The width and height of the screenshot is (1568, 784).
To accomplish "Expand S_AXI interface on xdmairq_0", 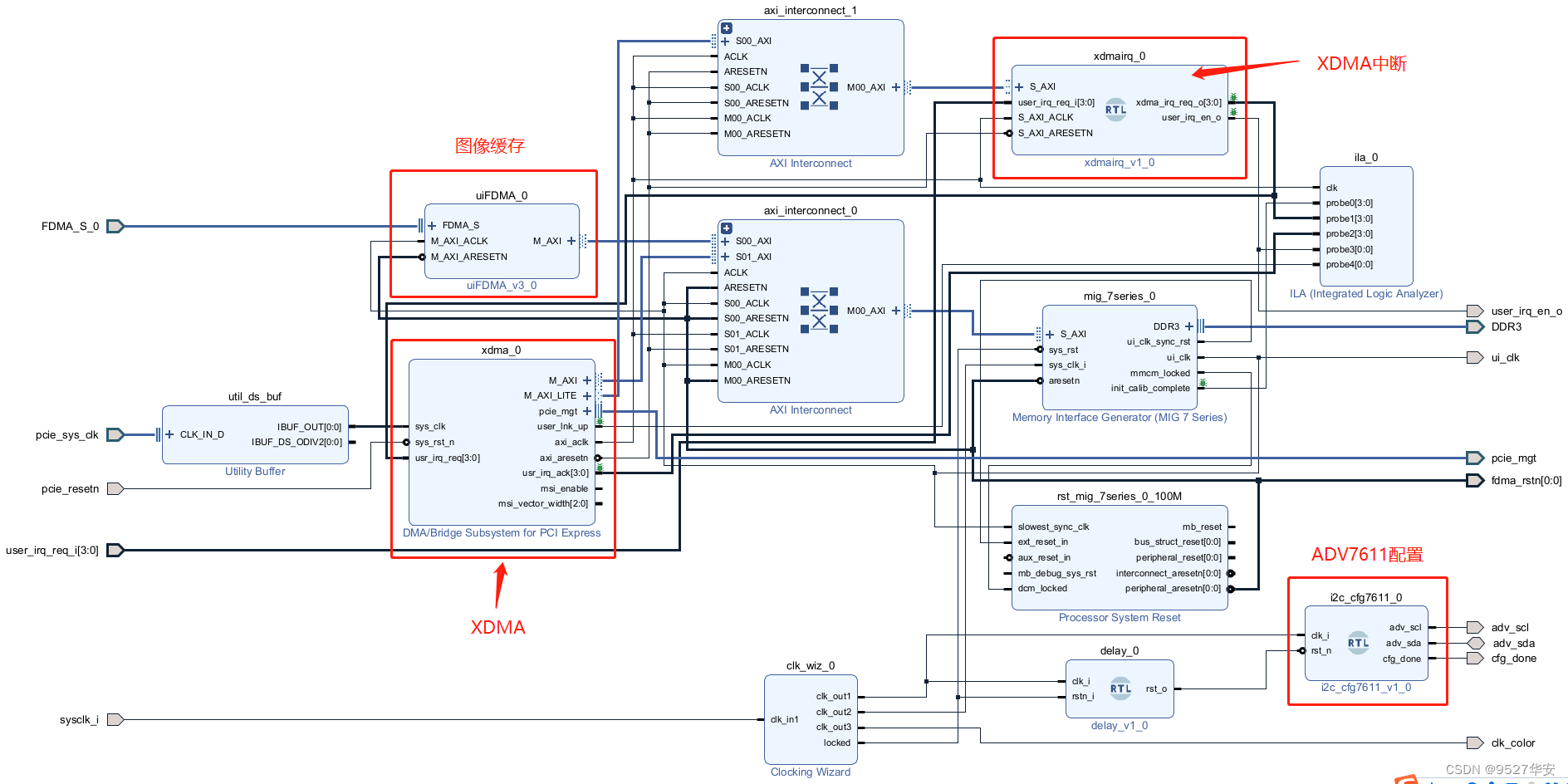I will click(x=1019, y=86).
